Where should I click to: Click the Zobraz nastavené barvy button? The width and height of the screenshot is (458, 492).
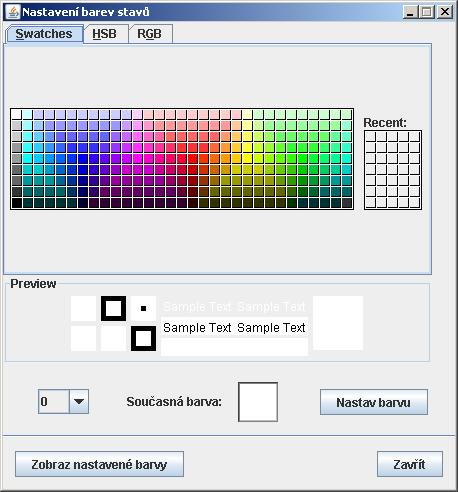click(x=99, y=464)
